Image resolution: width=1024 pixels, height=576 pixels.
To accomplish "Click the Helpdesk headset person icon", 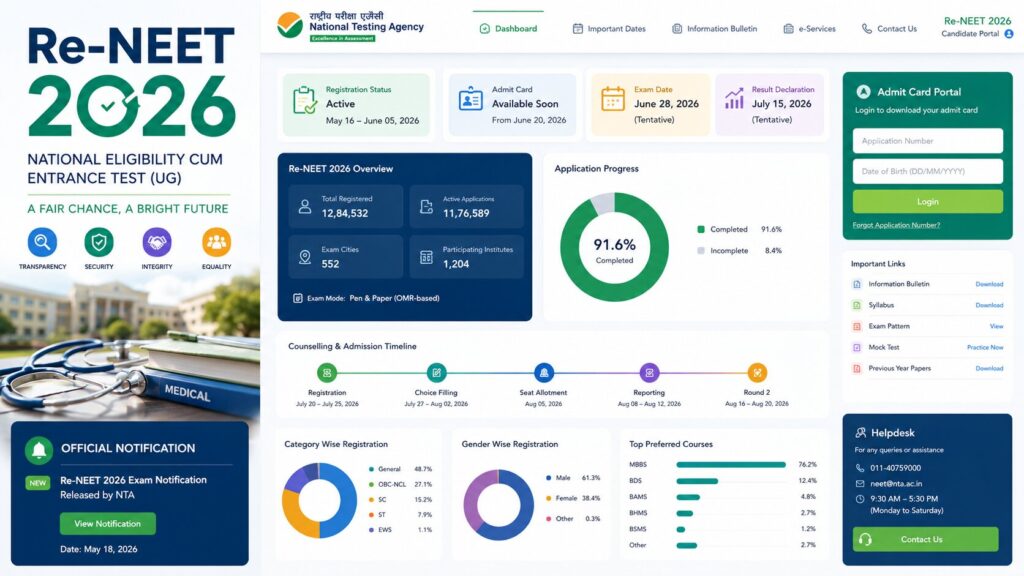I will click(861, 432).
